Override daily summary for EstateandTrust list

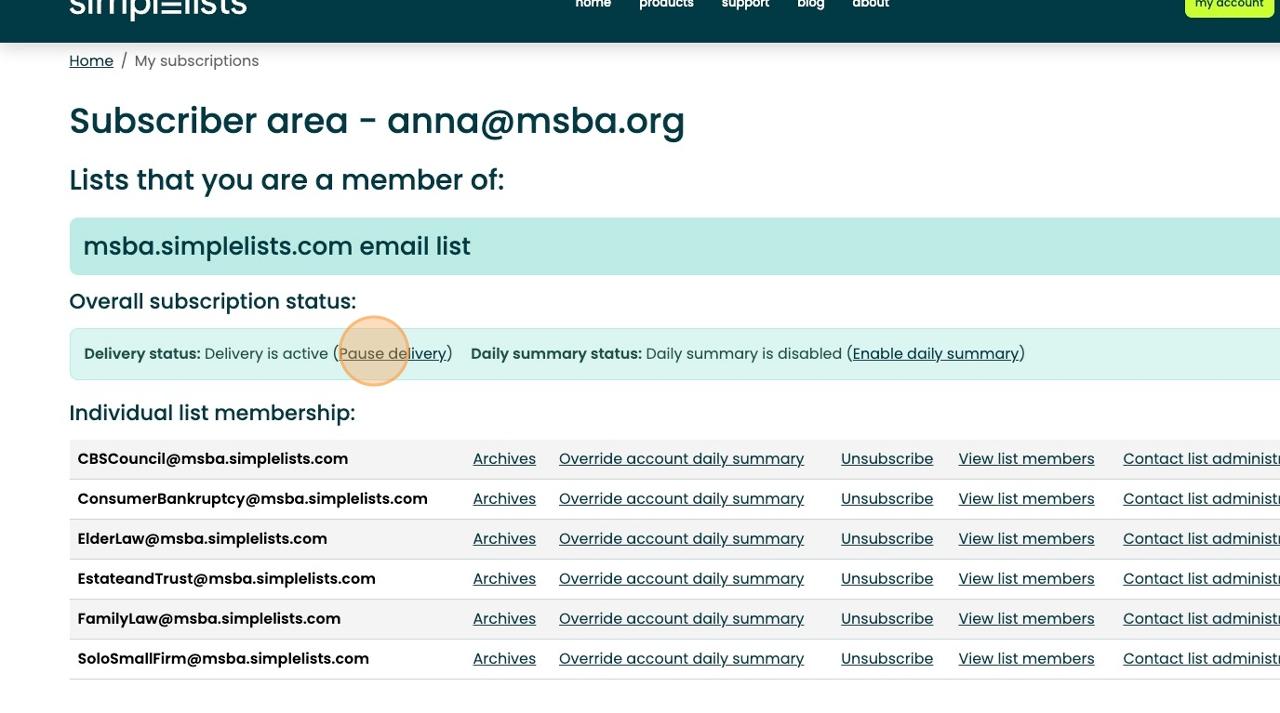[x=681, y=579]
